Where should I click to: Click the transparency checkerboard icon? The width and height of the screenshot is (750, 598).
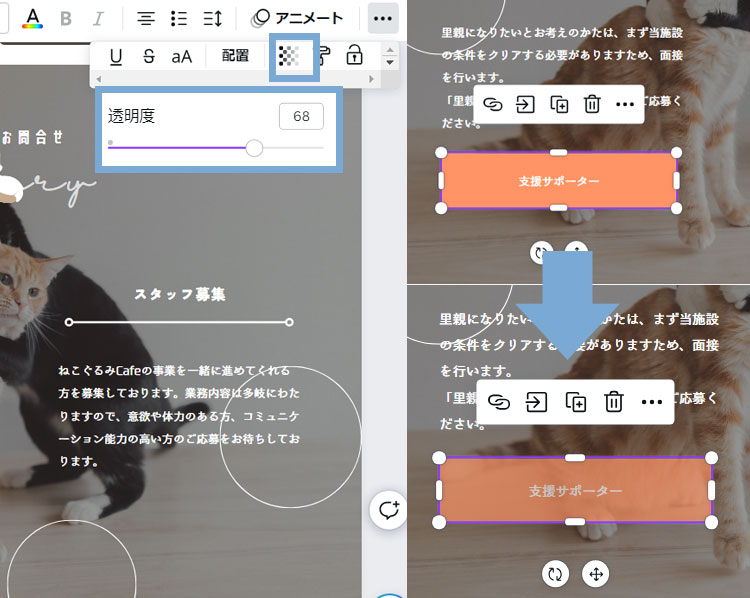[289, 56]
